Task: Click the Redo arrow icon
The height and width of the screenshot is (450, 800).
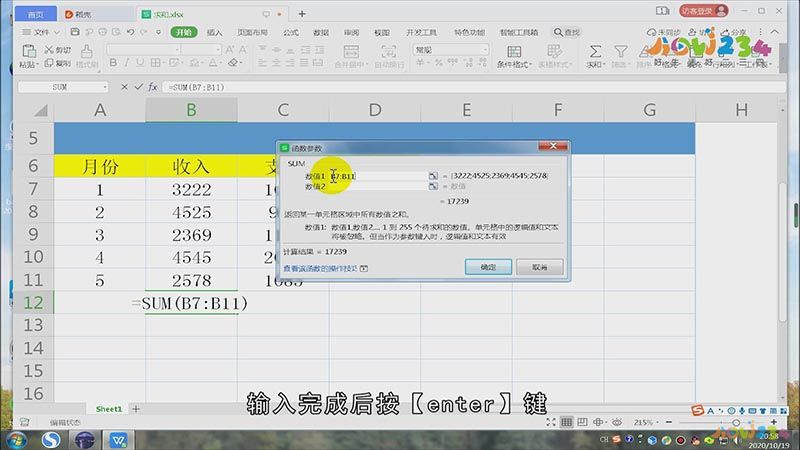Action: pos(144,32)
